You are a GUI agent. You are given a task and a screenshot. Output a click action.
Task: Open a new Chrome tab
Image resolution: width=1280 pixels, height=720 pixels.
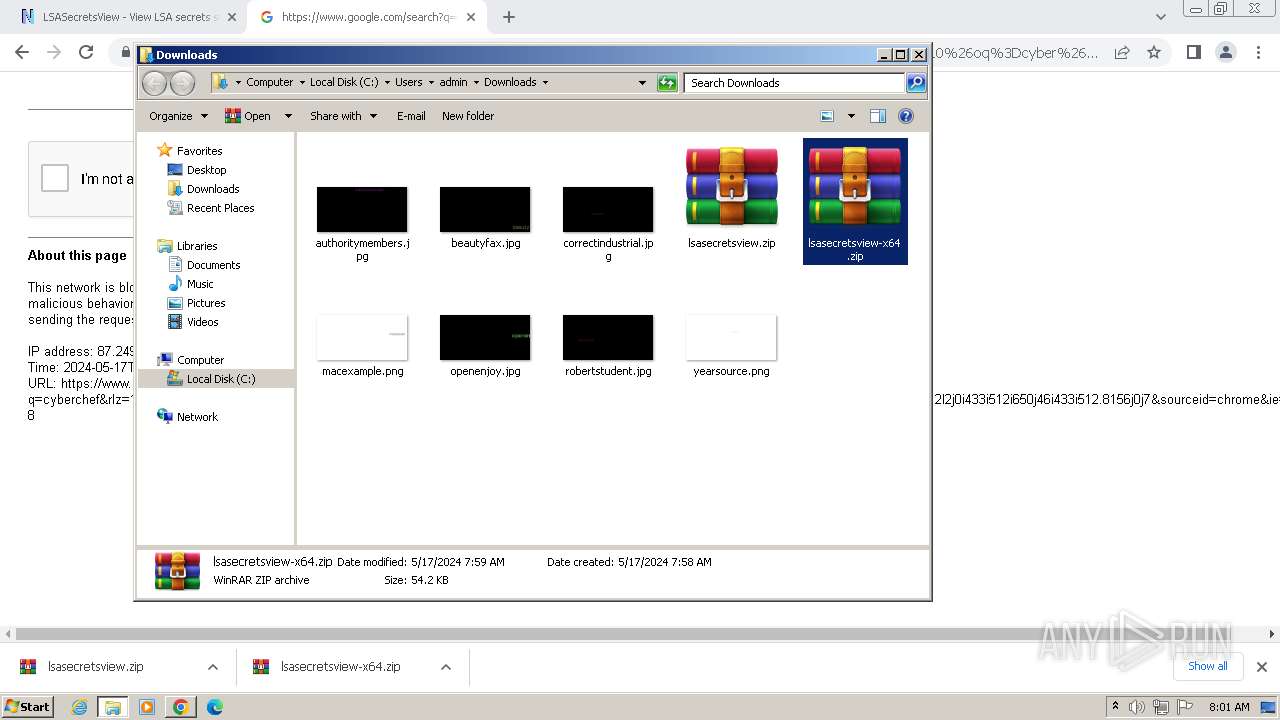click(509, 17)
